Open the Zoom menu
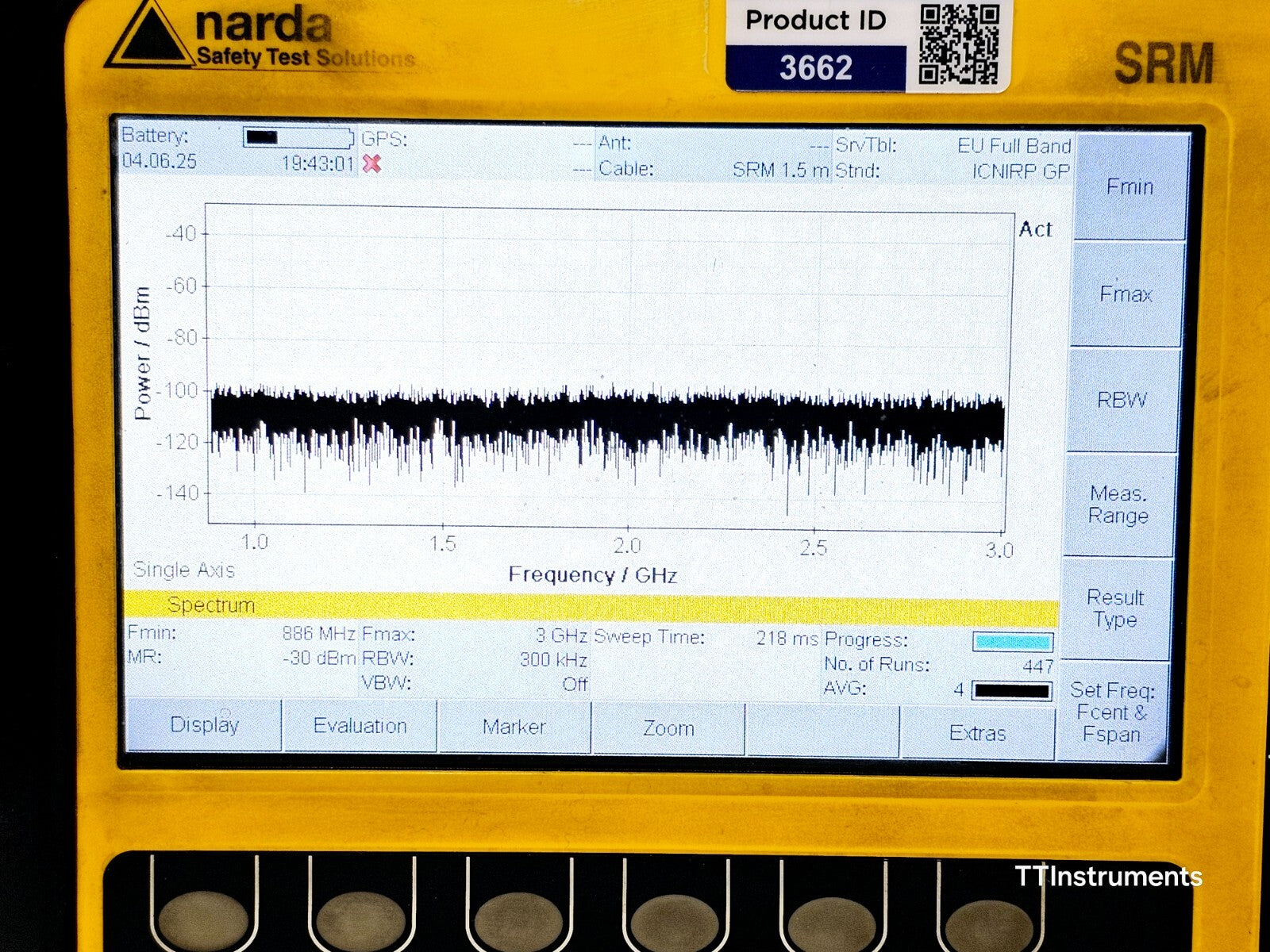1270x952 pixels. point(668,729)
